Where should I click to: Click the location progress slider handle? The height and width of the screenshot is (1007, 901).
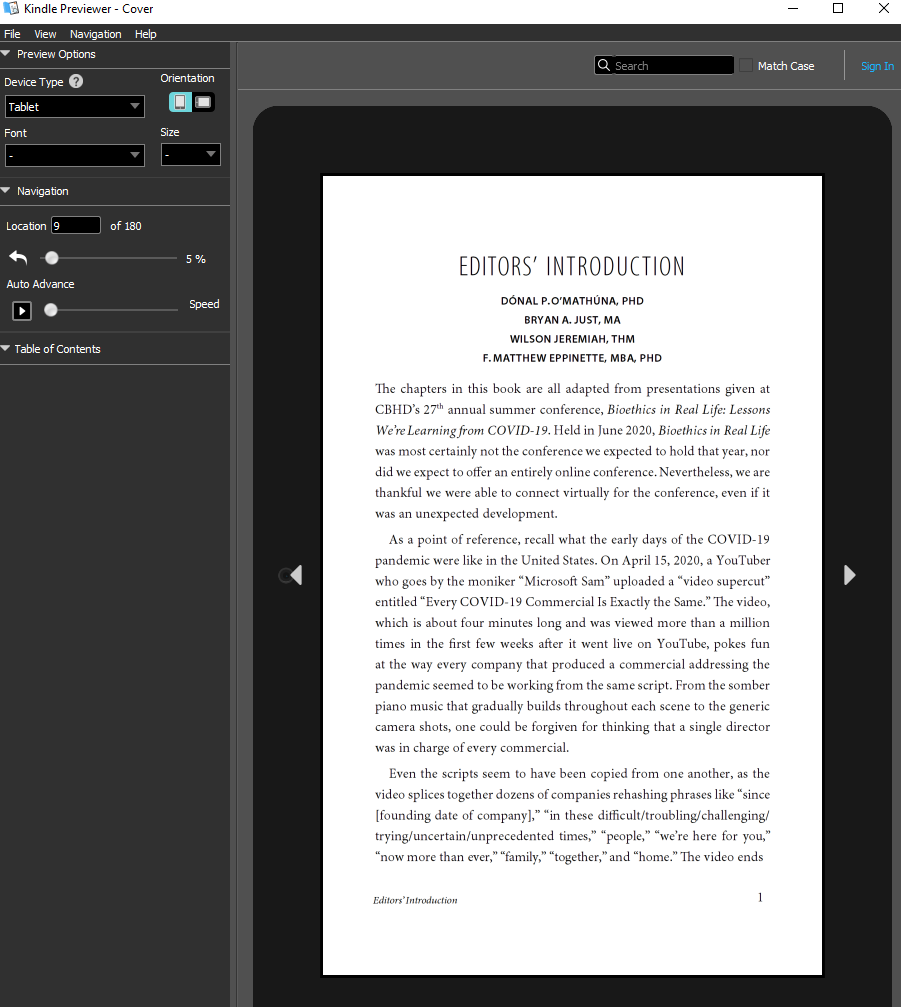pyautogui.click(x=51, y=258)
